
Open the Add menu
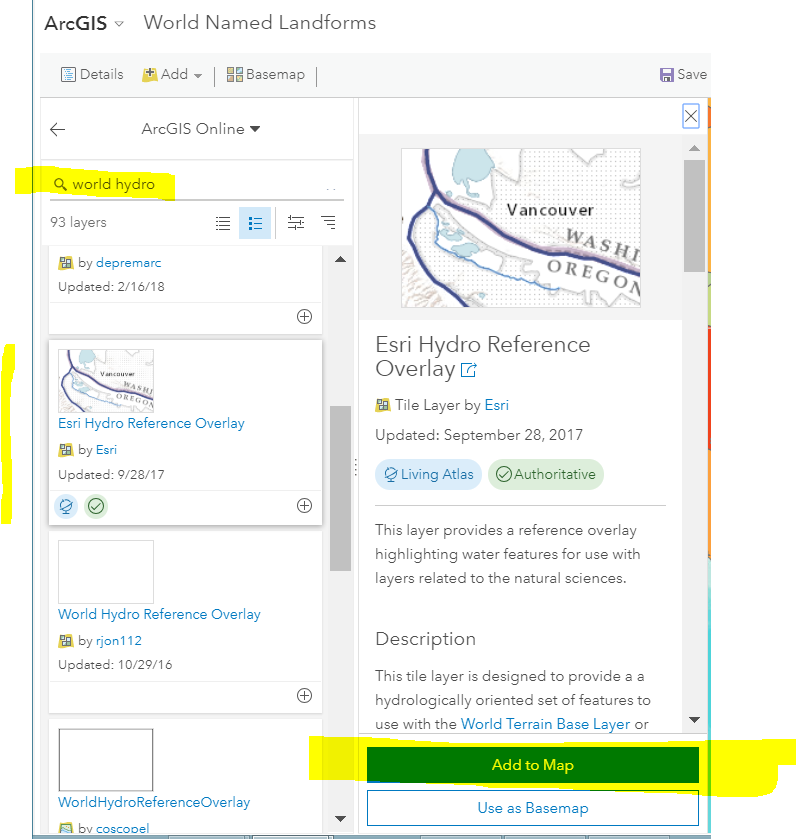[x=172, y=74]
